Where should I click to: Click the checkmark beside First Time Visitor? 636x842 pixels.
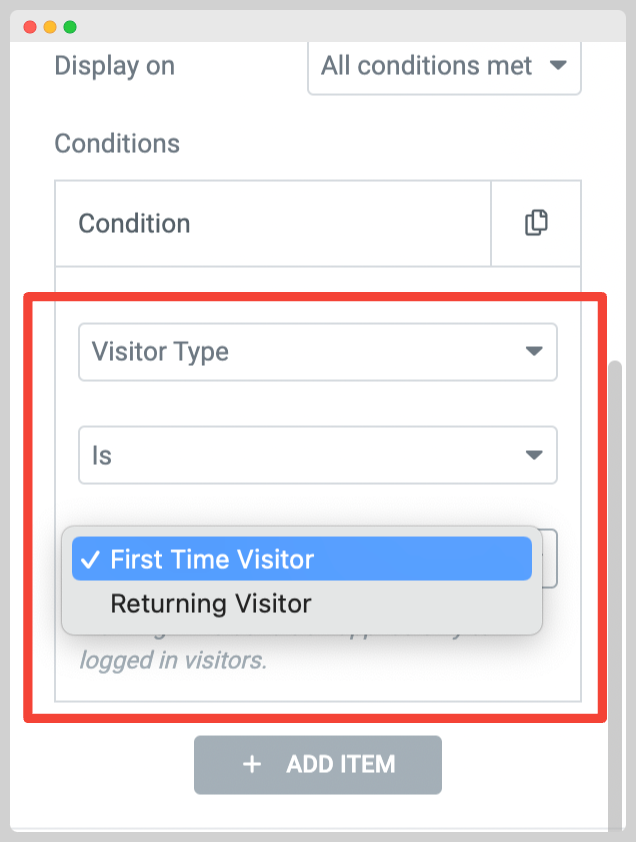tap(90, 560)
